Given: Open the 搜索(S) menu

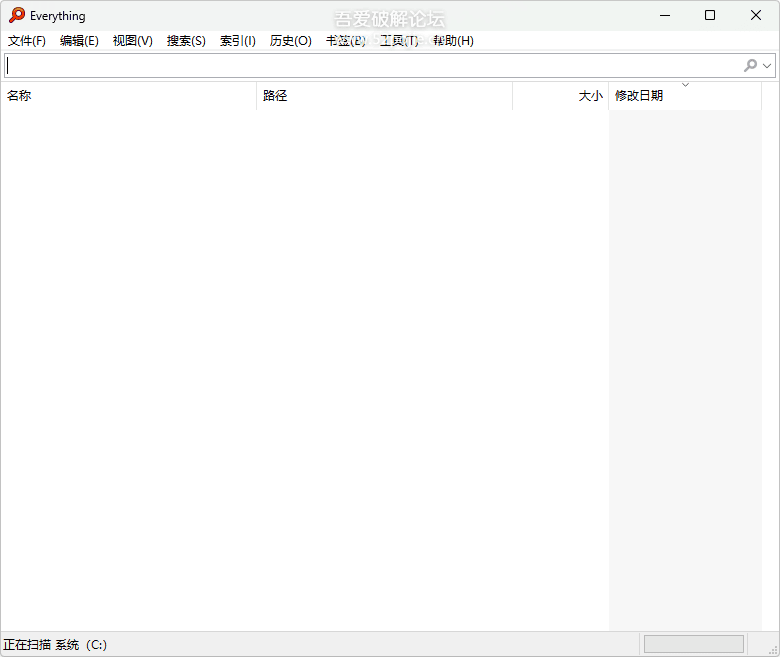Looking at the screenshot, I should click(x=186, y=41).
